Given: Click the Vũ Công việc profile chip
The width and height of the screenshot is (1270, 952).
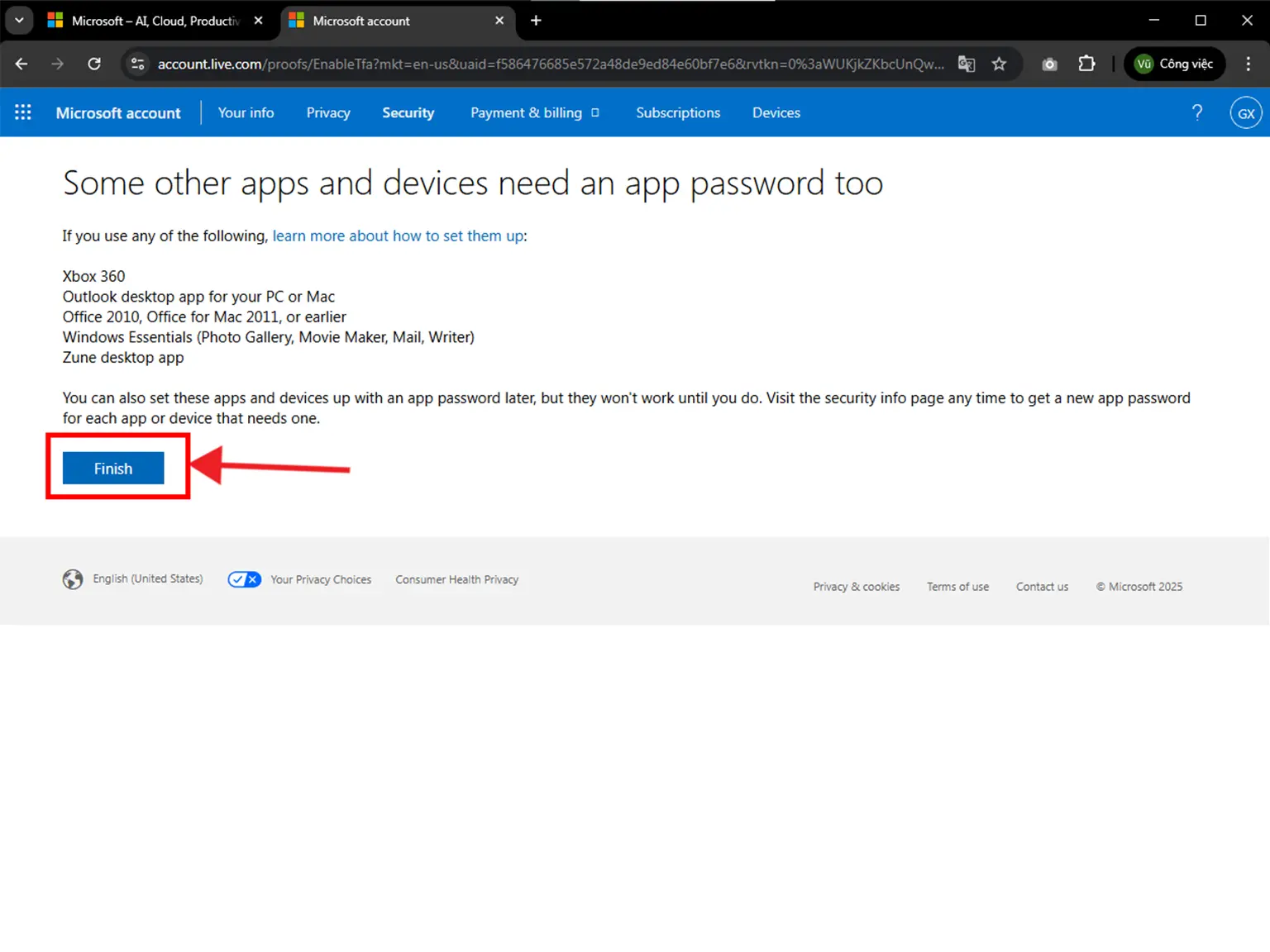Looking at the screenshot, I should (1174, 64).
